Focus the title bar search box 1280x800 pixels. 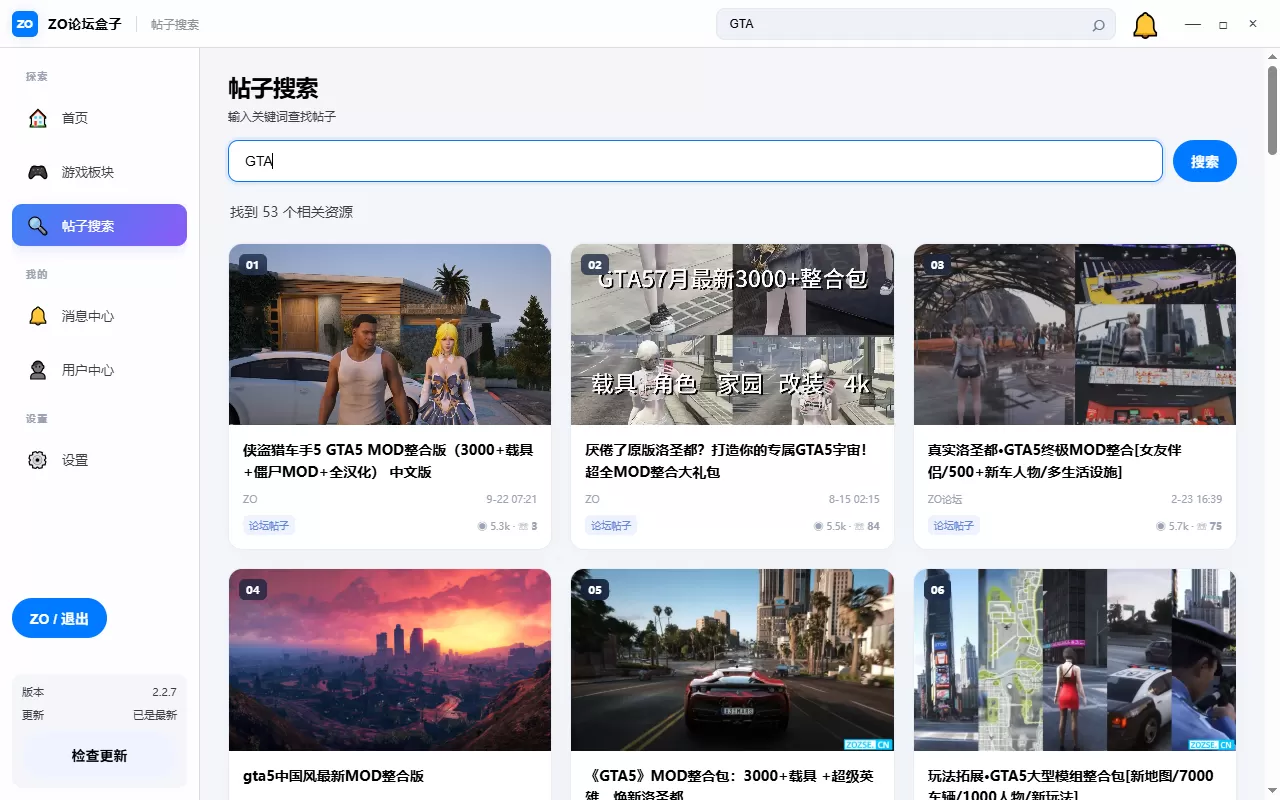[x=916, y=24]
